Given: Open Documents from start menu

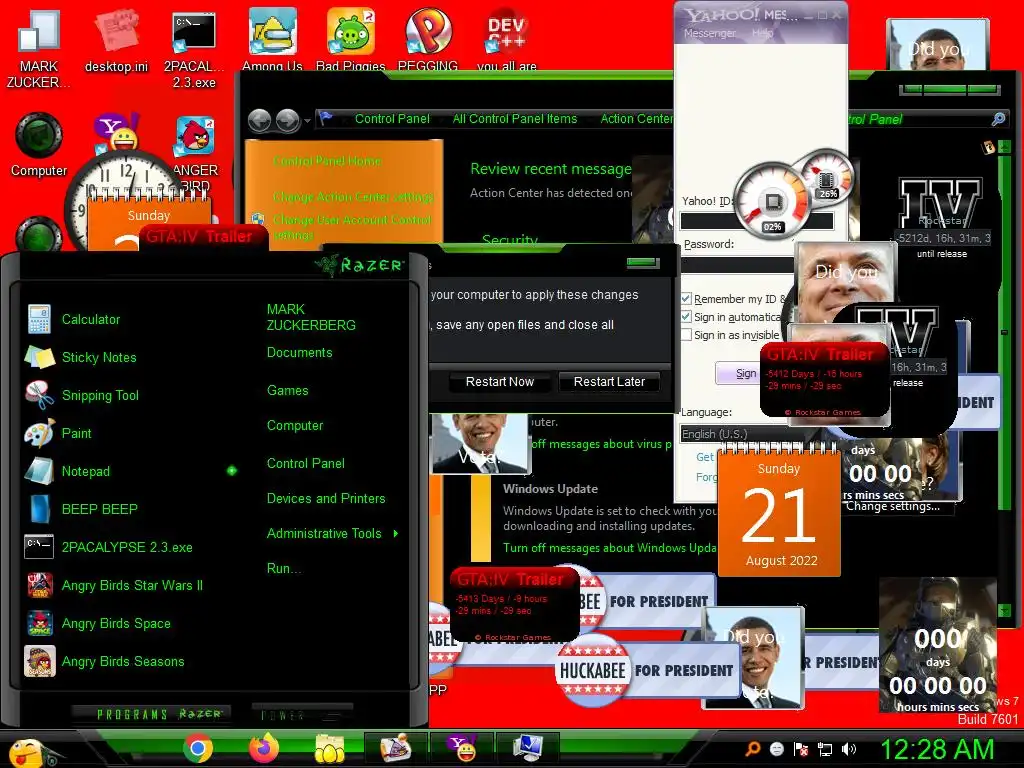Looking at the screenshot, I should pyautogui.click(x=299, y=353).
